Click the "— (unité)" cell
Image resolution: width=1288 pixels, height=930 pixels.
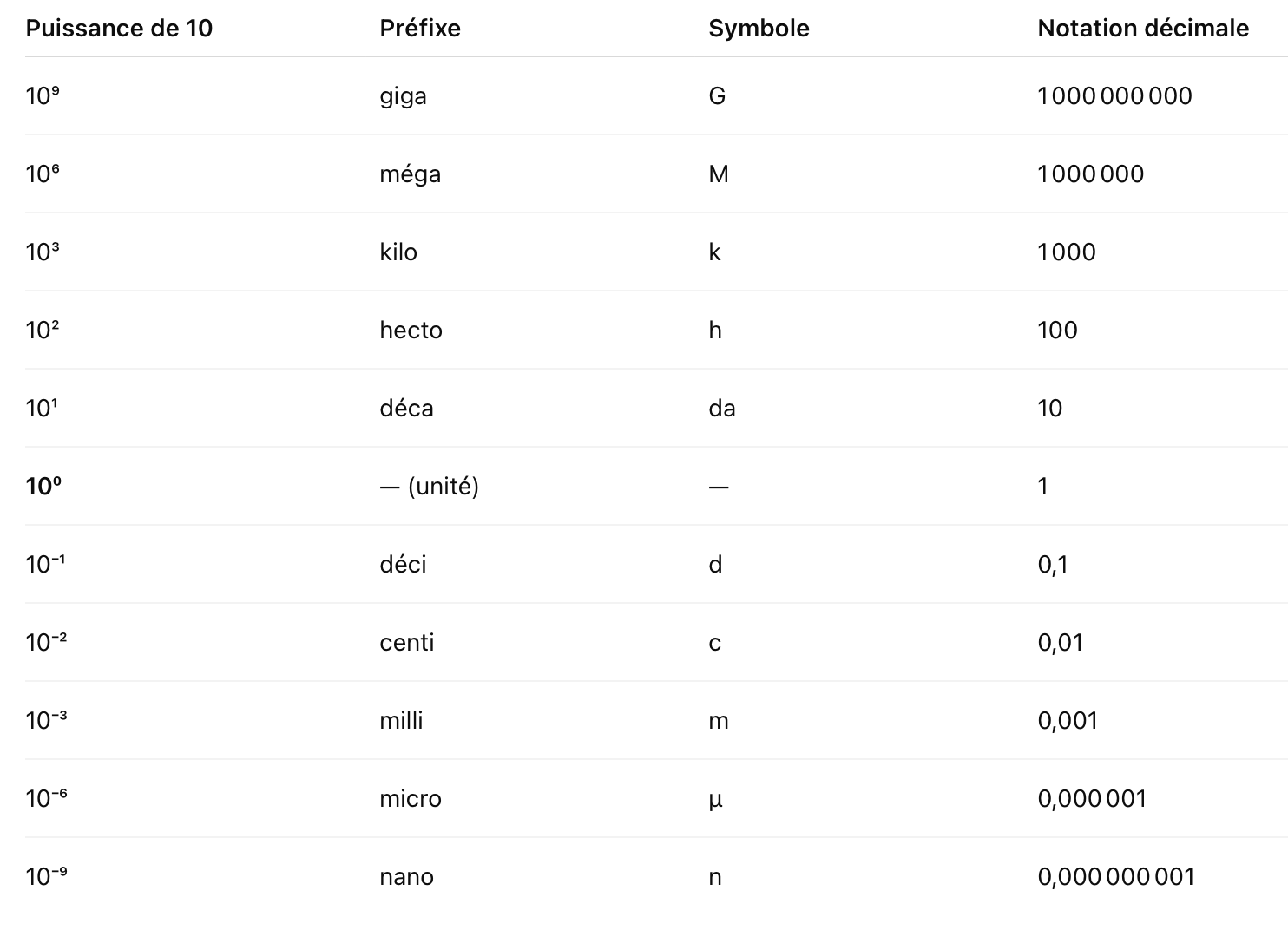(429, 486)
